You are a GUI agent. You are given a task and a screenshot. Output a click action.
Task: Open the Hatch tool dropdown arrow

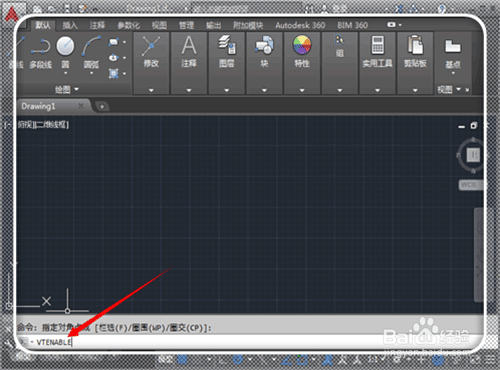pyautogui.click(x=124, y=73)
